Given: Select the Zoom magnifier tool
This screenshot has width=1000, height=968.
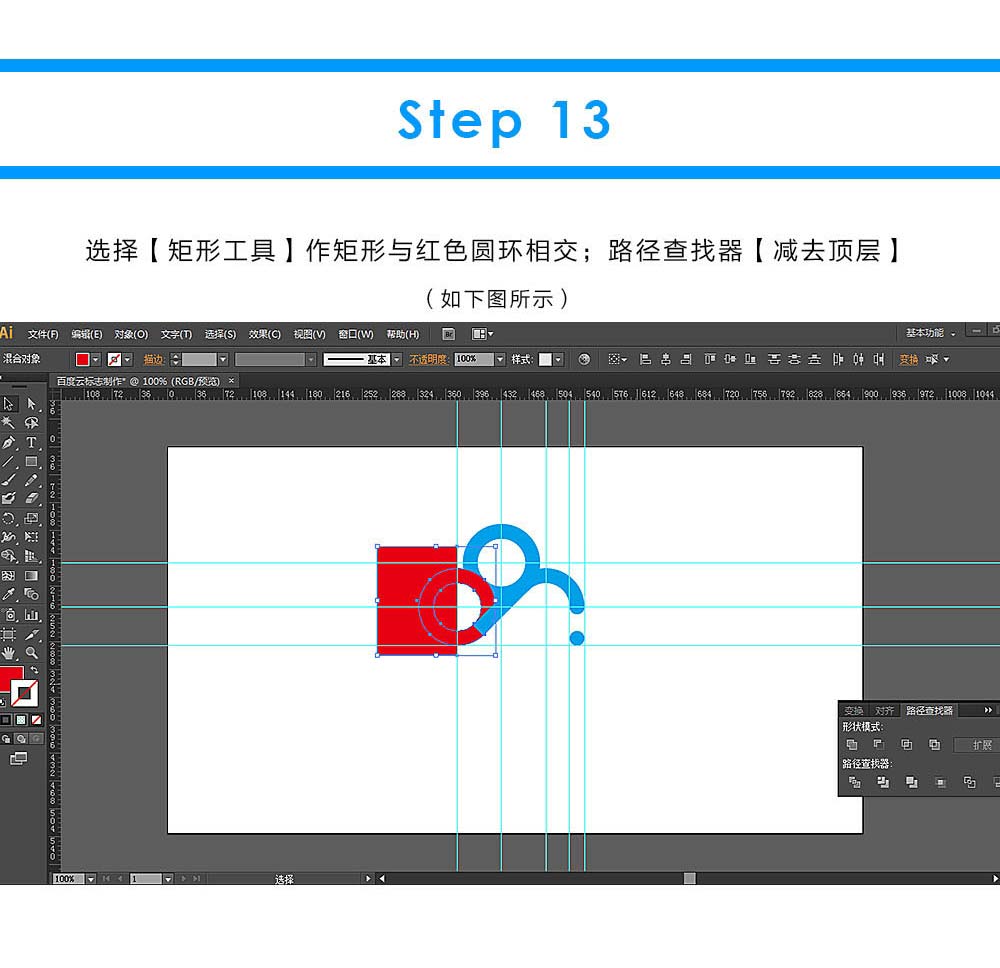Looking at the screenshot, I should tap(31, 653).
